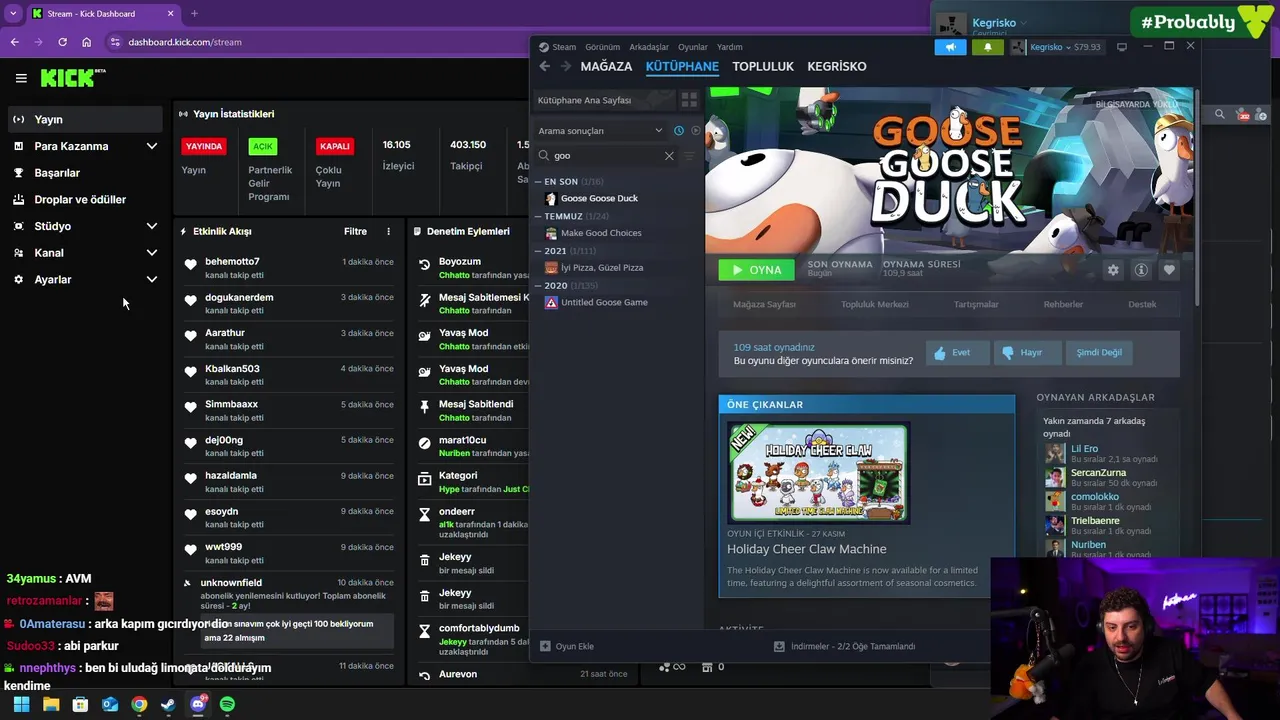This screenshot has width=1280, height=720.
Task: Go back in Steam navigation
Action: click(544, 66)
